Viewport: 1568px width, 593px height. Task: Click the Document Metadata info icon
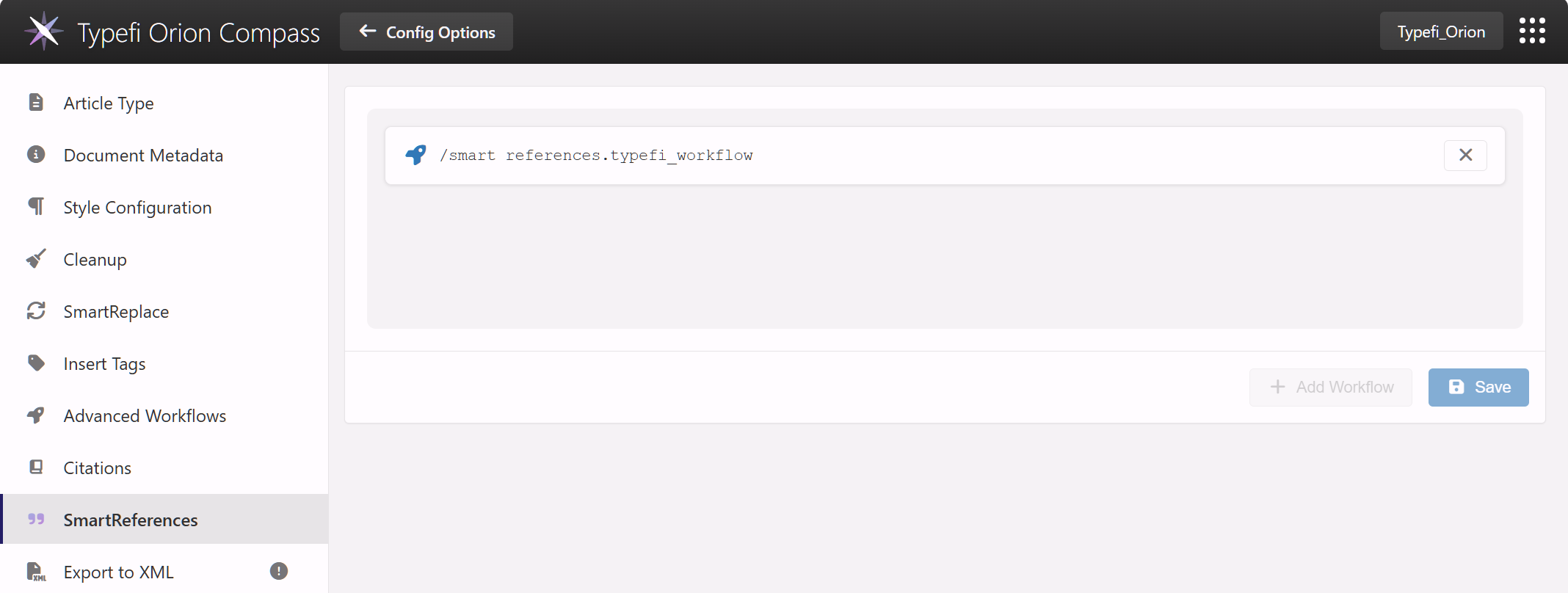coord(36,154)
